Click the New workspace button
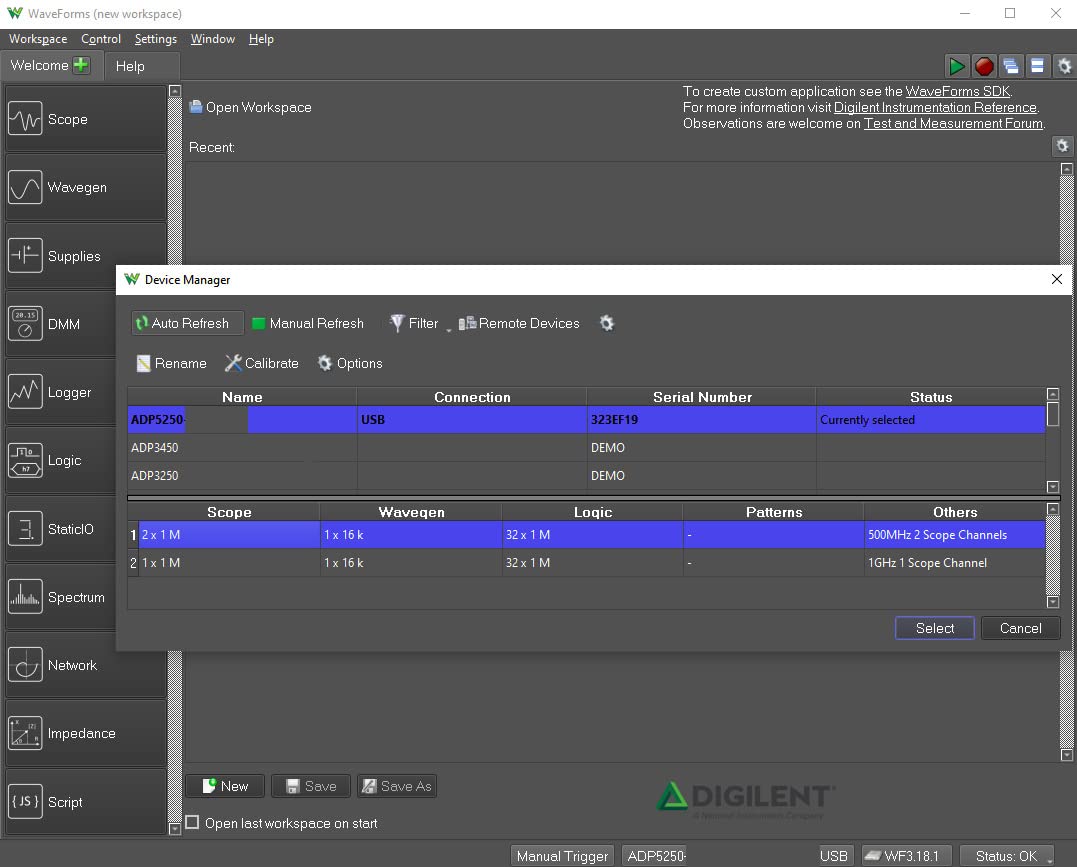 click(225, 786)
